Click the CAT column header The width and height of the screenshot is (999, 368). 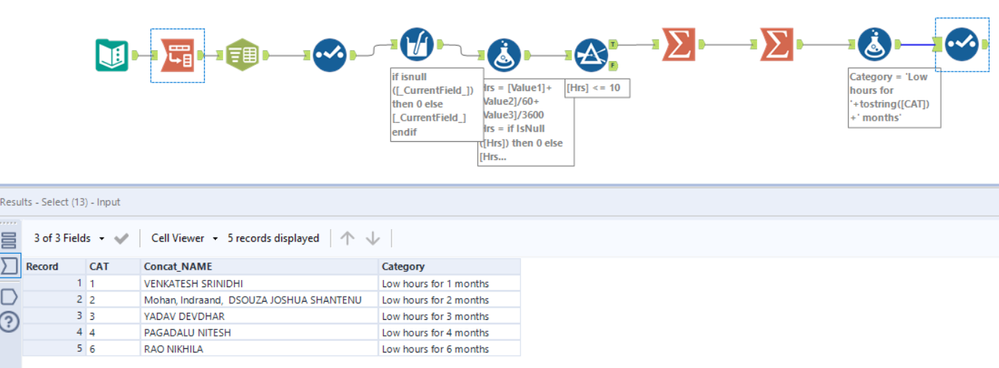point(113,266)
